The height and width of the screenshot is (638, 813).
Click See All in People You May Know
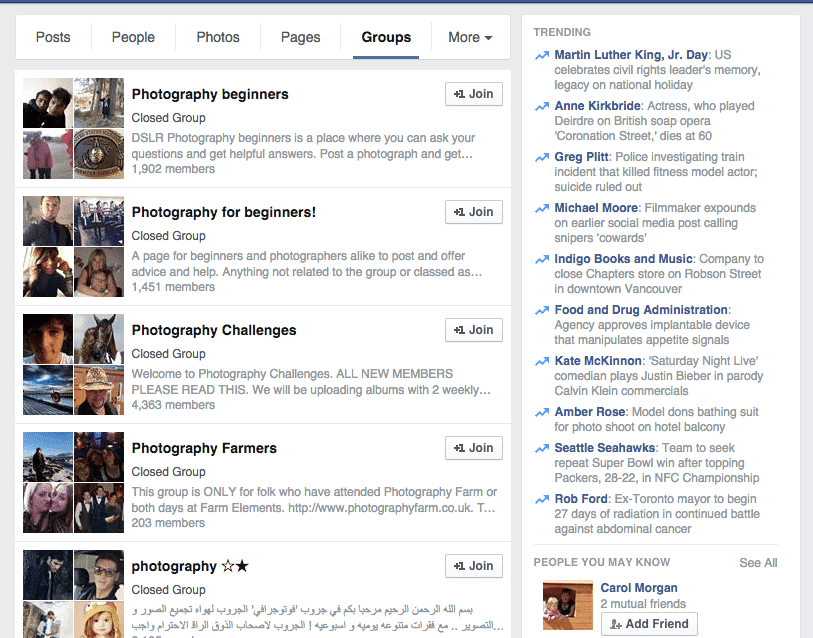758,563
